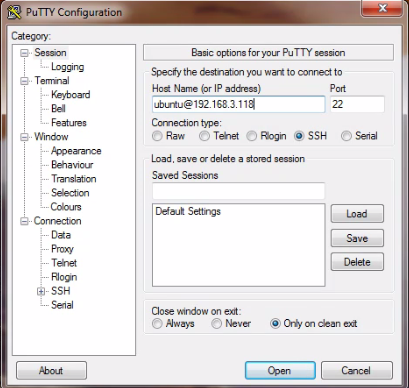Open the Appearance settings category
This screenshot has height=388, width=409.
coord(76,151)
